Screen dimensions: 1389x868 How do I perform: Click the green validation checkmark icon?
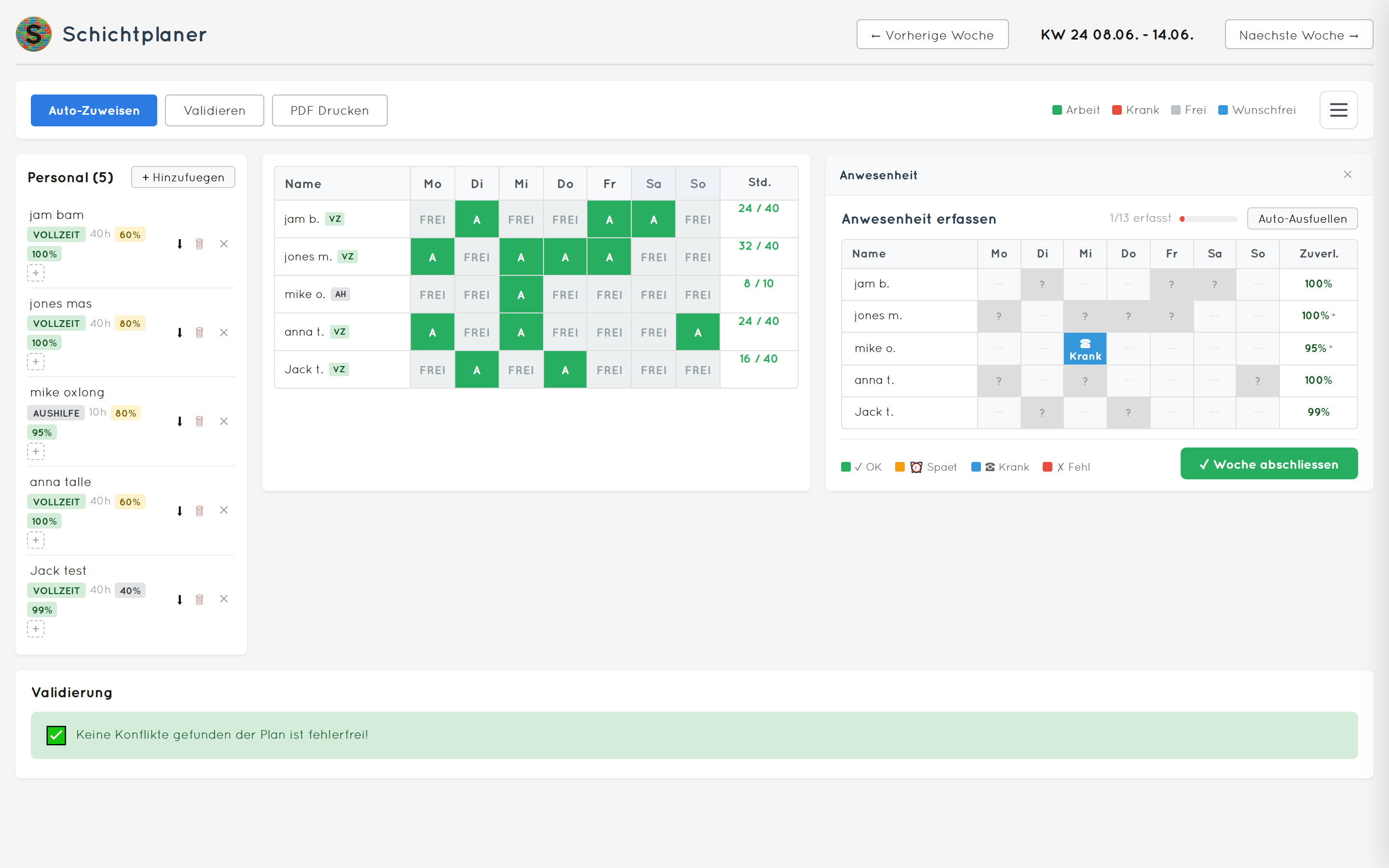(56, 735)
